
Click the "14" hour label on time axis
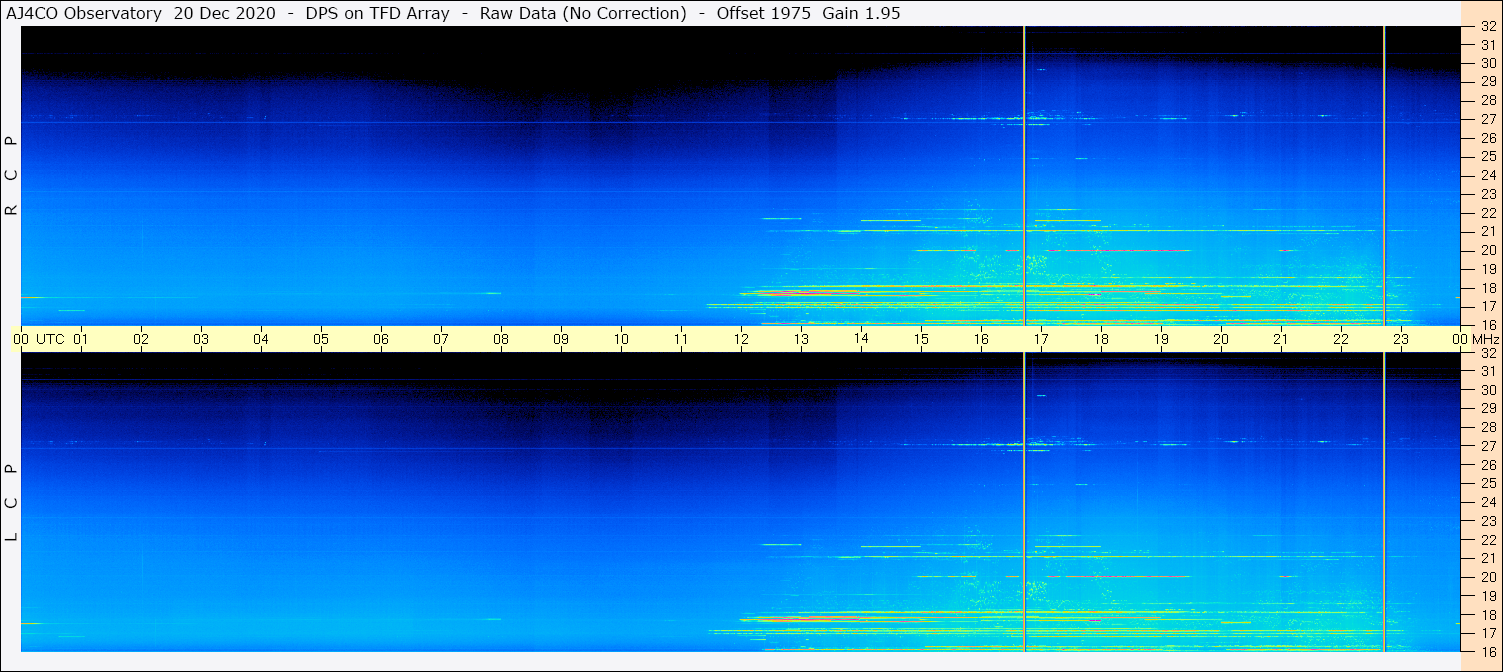click(x=861, y=338)
